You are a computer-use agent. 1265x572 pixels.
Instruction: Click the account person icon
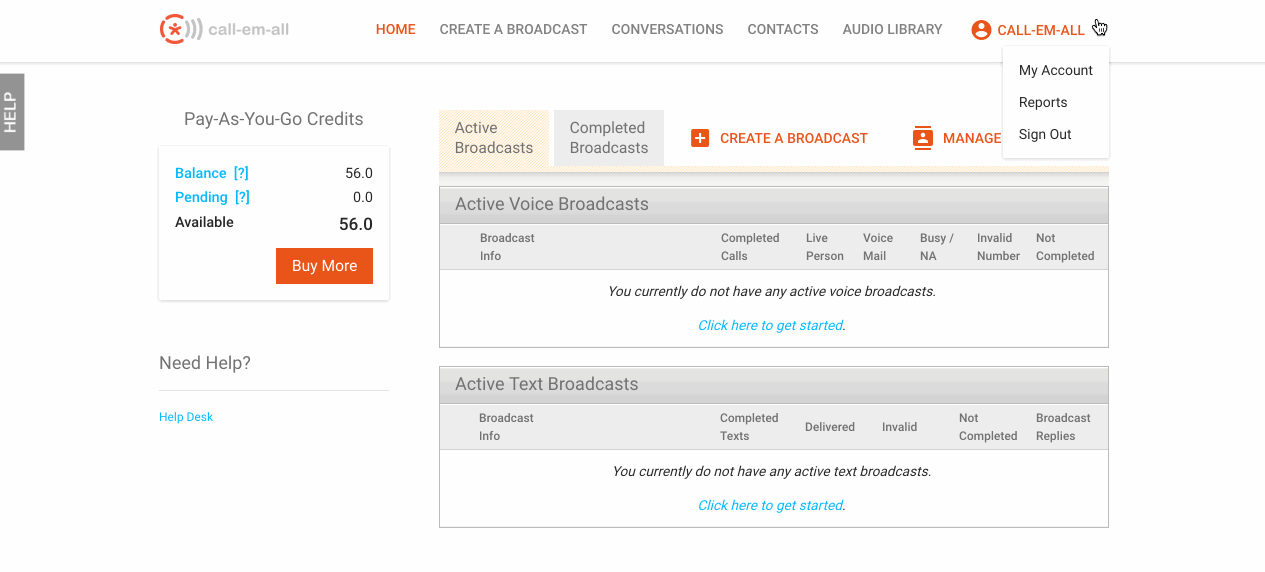coord(981,30)
